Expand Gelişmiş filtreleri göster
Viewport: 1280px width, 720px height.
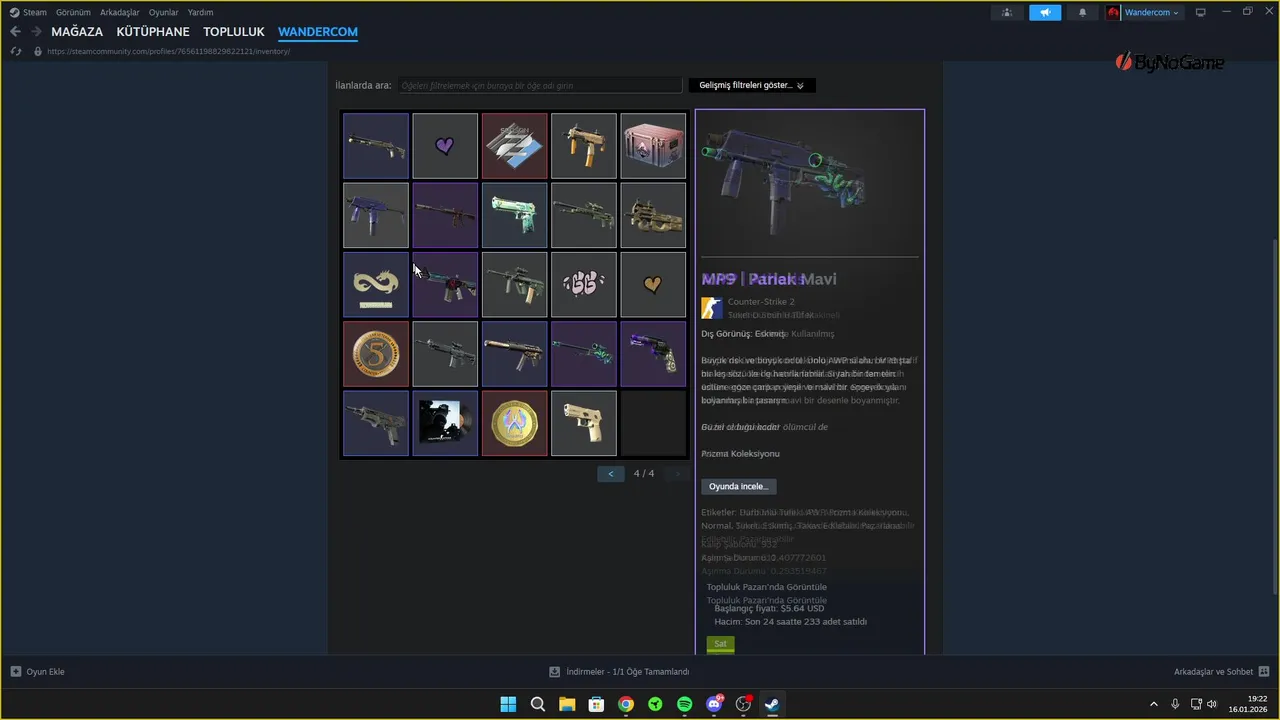pyautogui.click(x=752, y=85)
